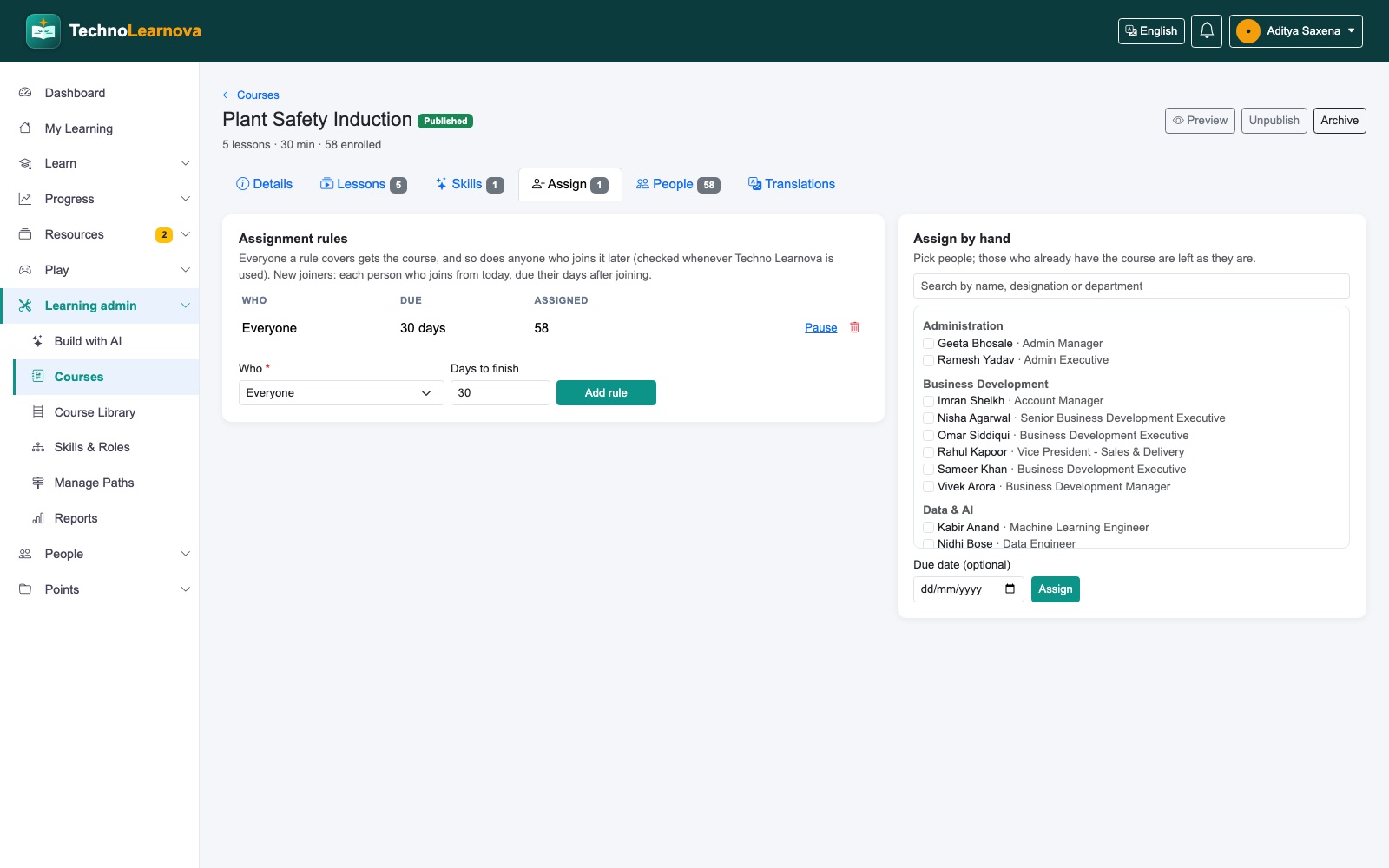The width and height of the screenshot is (1389, 868).
Task: Open the Translations tab
Action: click(x=792, y=184)
